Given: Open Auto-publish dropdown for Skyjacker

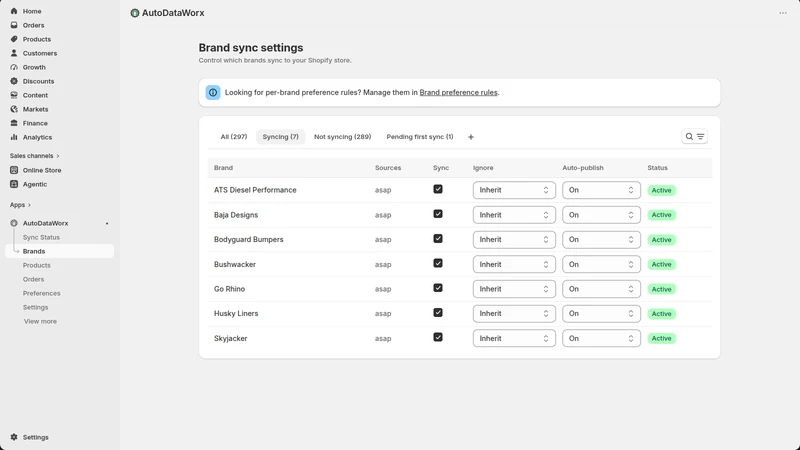Looking at the screenshot, I should pyautogui.click(x=601, y=338).
